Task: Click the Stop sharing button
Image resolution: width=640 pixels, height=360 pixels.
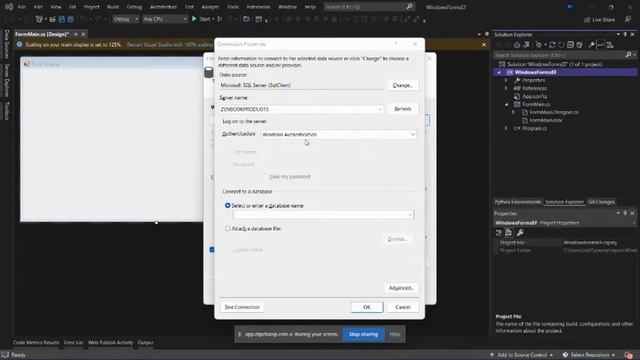Action: click(x=363, y=334)
